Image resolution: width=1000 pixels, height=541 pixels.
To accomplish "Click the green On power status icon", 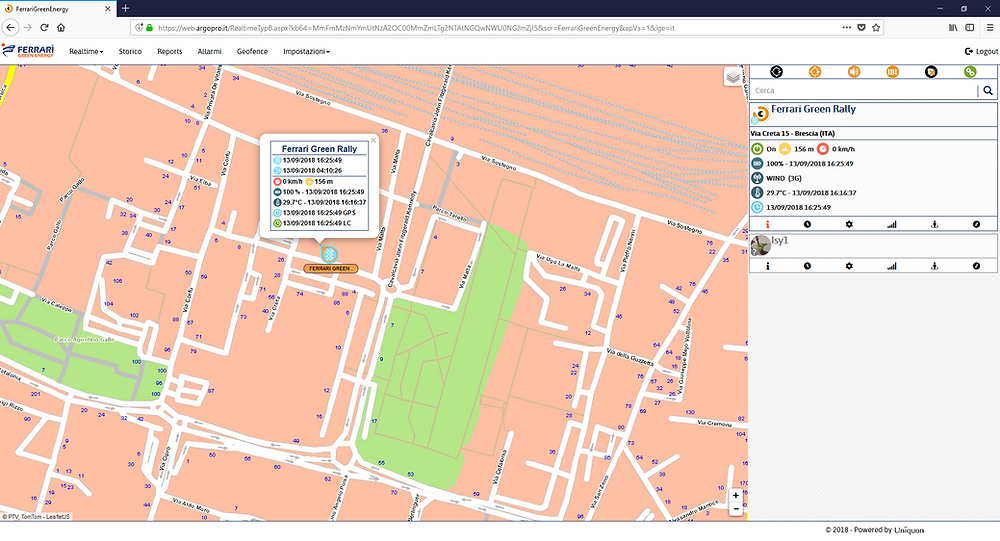I will tap(757, 149).
